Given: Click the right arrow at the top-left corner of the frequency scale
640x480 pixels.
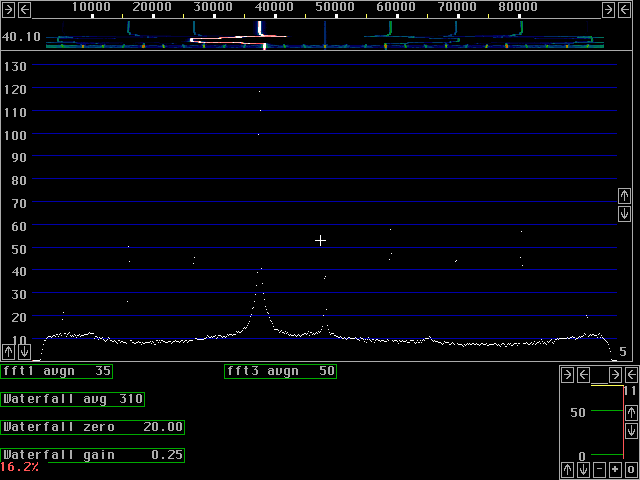Looking at the screenshot, I should (8, 10).
